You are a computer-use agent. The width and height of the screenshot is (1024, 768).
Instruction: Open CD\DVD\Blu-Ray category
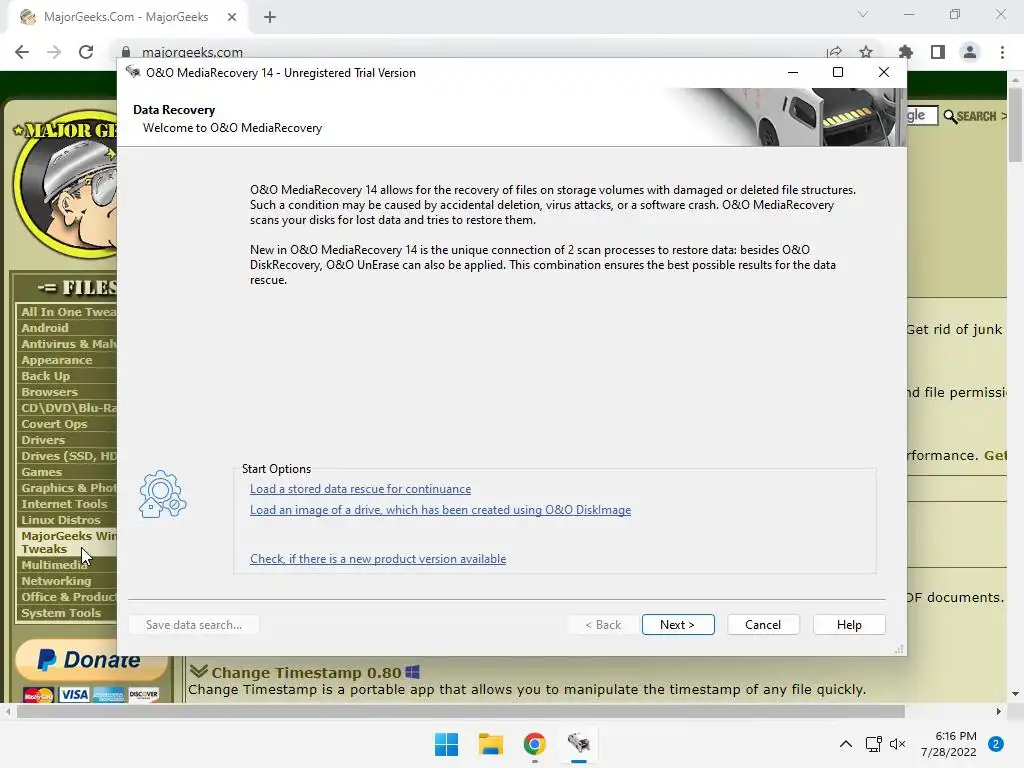[x=68, y=408]
